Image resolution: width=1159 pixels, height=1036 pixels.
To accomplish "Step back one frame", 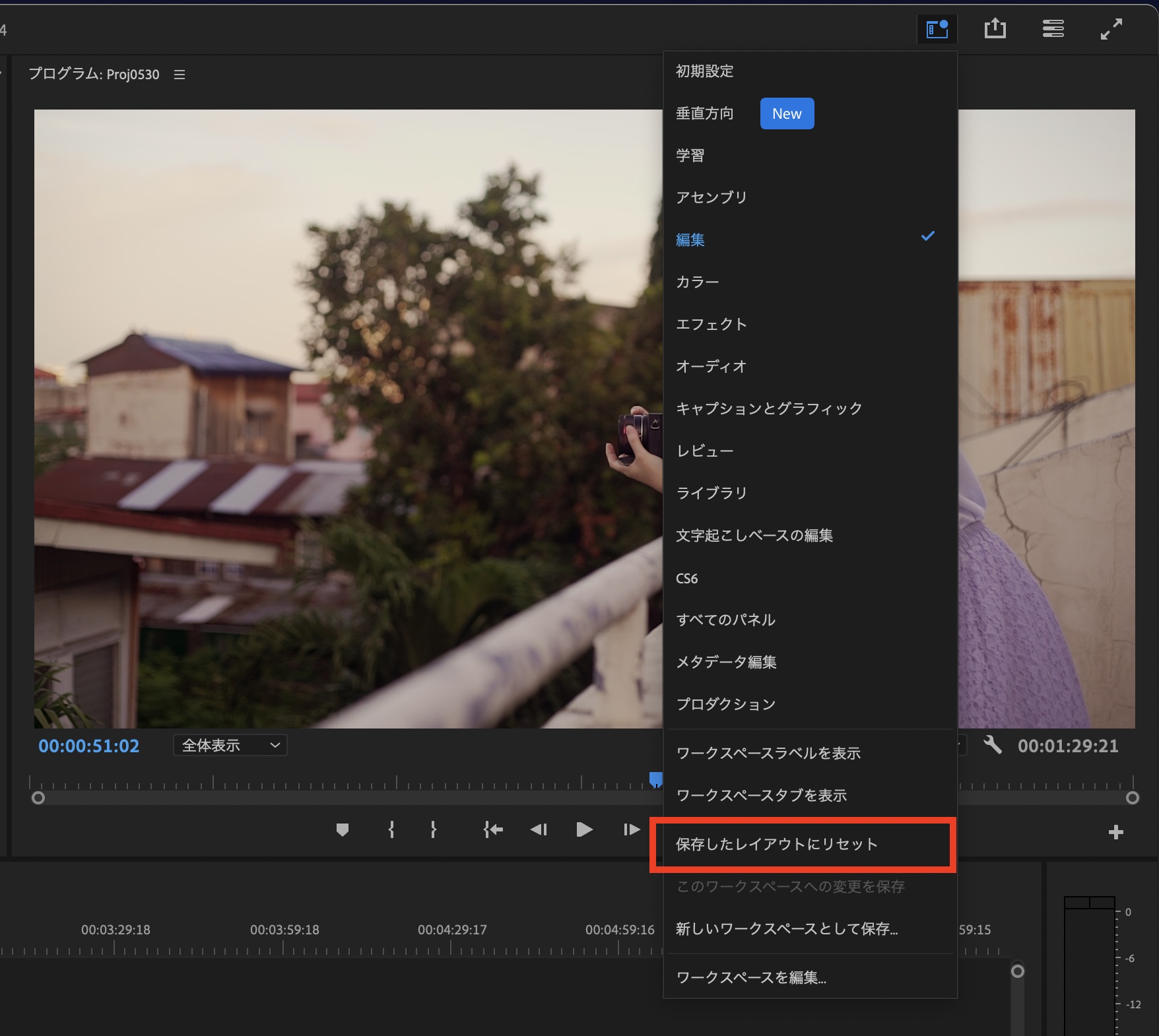I will pyautogui.click(x=539, y=829).
